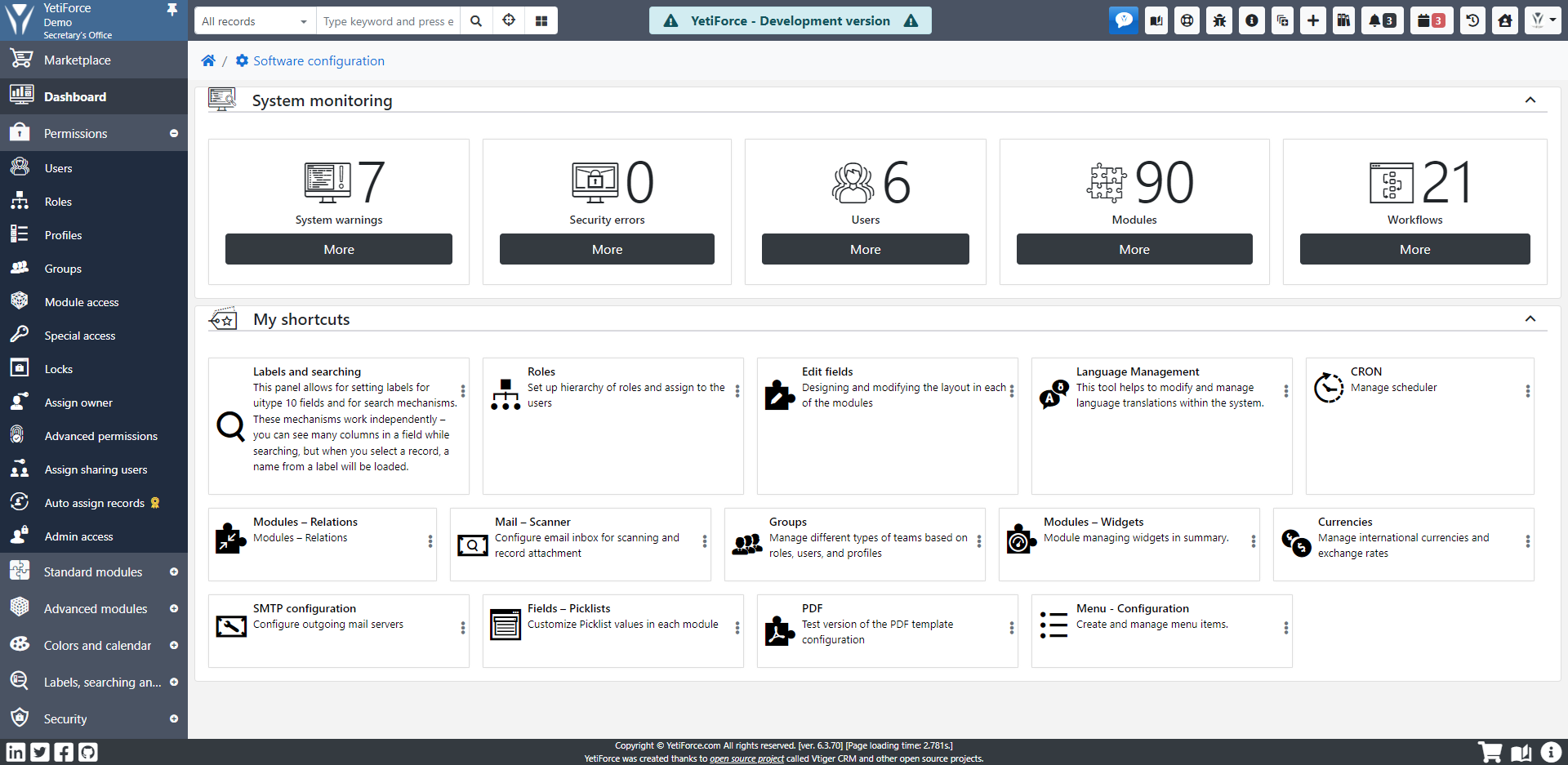Viewport: 1568px width, 765px height.
Task: Collapse the My shortcuts panel
Action: click(x=1530, y=319)
